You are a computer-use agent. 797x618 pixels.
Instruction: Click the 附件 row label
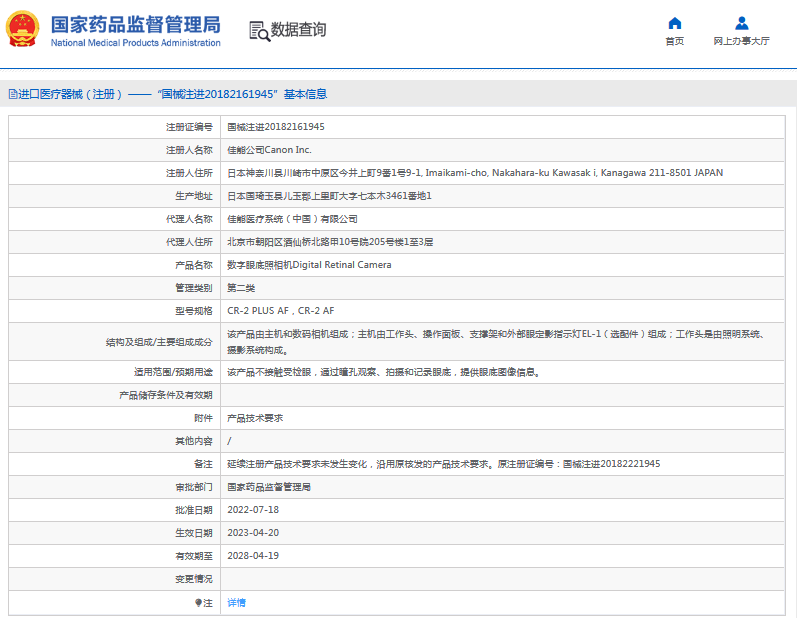click(x=203, y=418)
